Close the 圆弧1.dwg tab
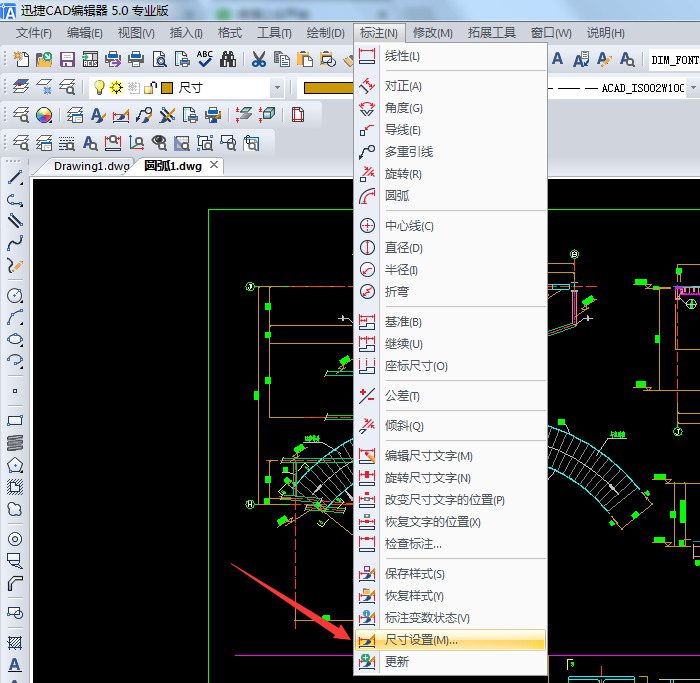 (214, 165)
